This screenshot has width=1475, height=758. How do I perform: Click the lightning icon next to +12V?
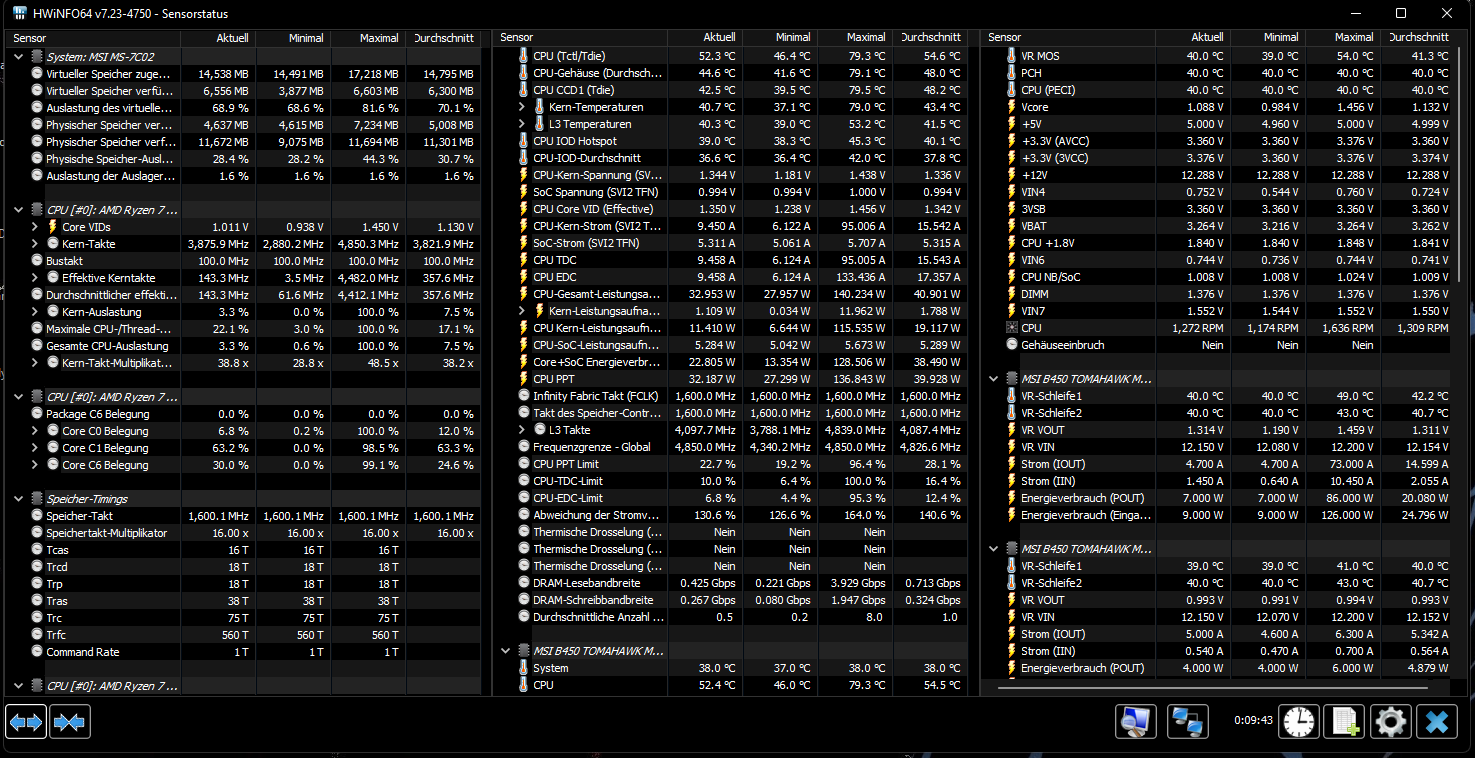click(x=1011, y=175)
